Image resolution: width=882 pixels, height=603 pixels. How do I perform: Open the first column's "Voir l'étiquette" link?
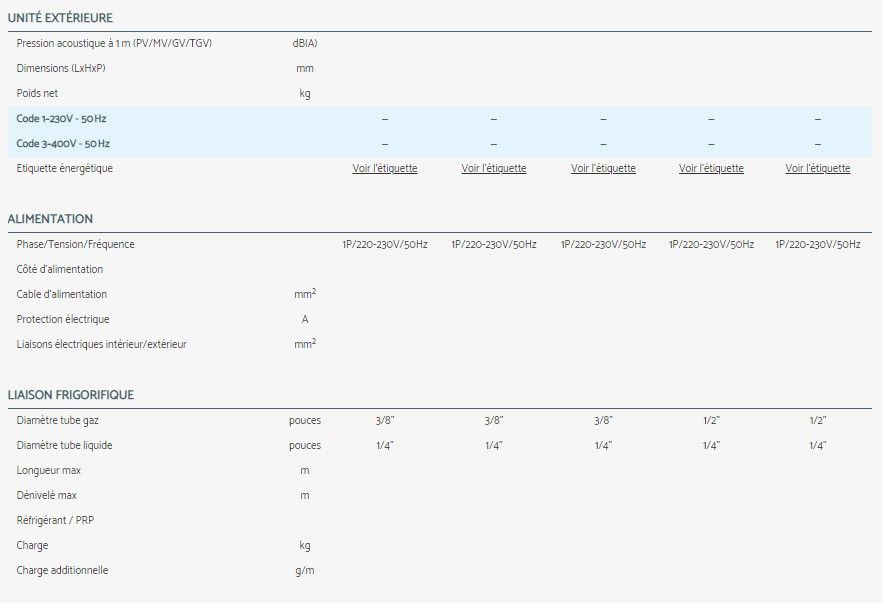[384, 169]
